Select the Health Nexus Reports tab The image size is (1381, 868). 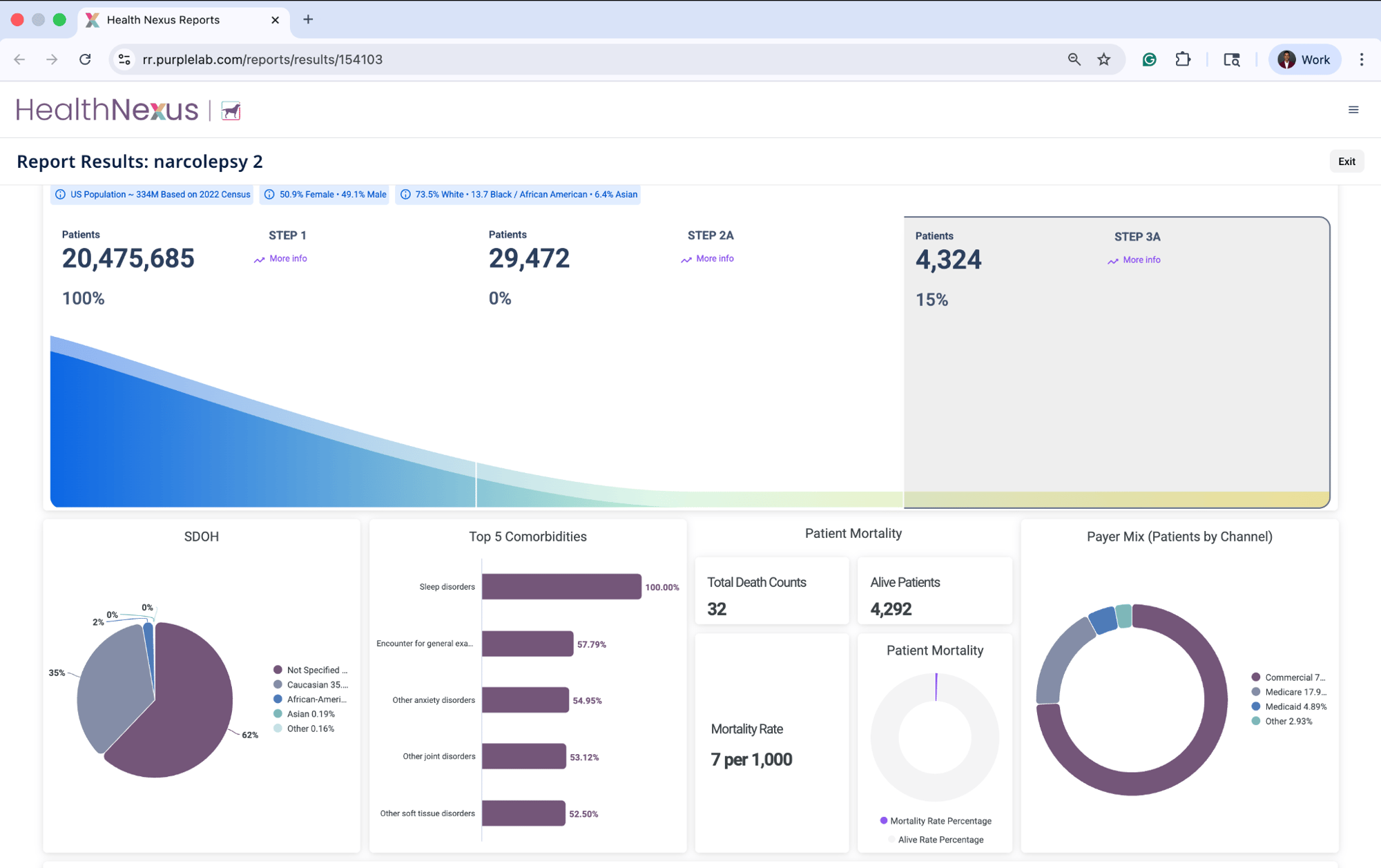pyautogui.click(x=163, y=20)
